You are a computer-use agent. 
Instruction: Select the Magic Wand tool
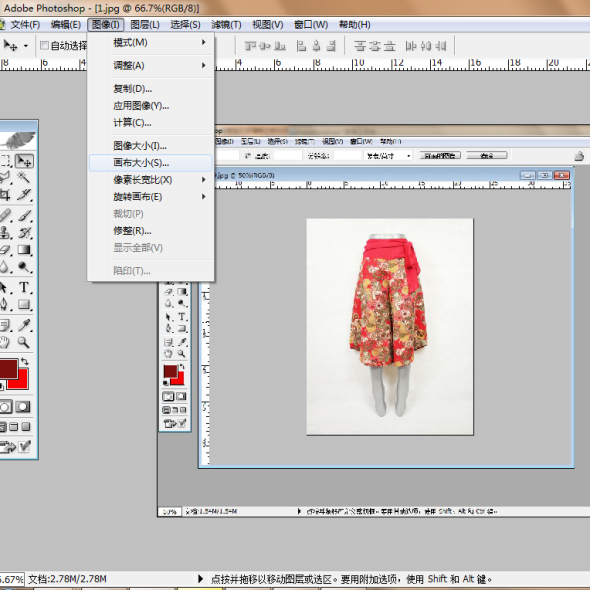point(23,177)
